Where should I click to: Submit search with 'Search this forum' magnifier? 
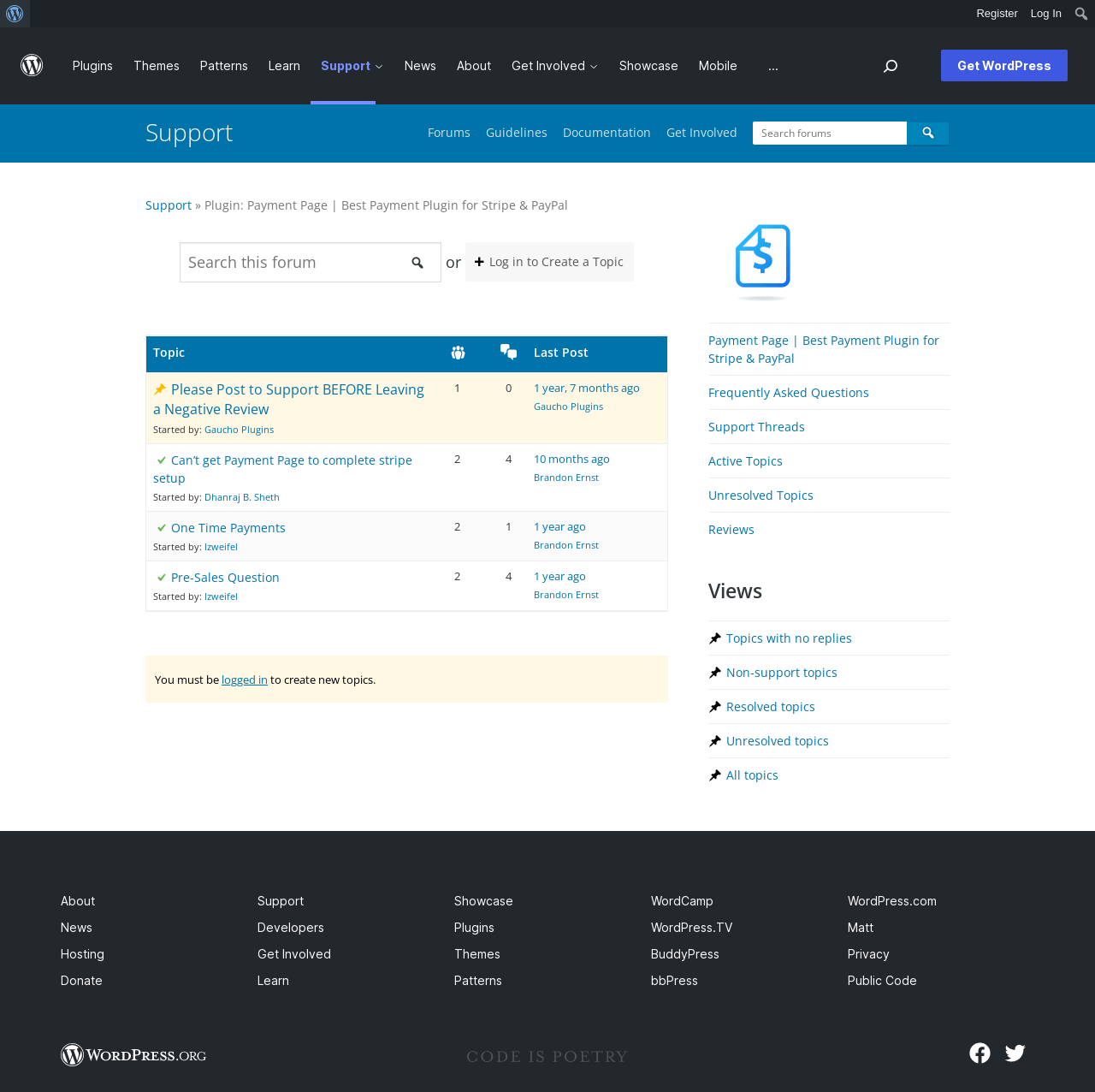click(x=417, y=263)
